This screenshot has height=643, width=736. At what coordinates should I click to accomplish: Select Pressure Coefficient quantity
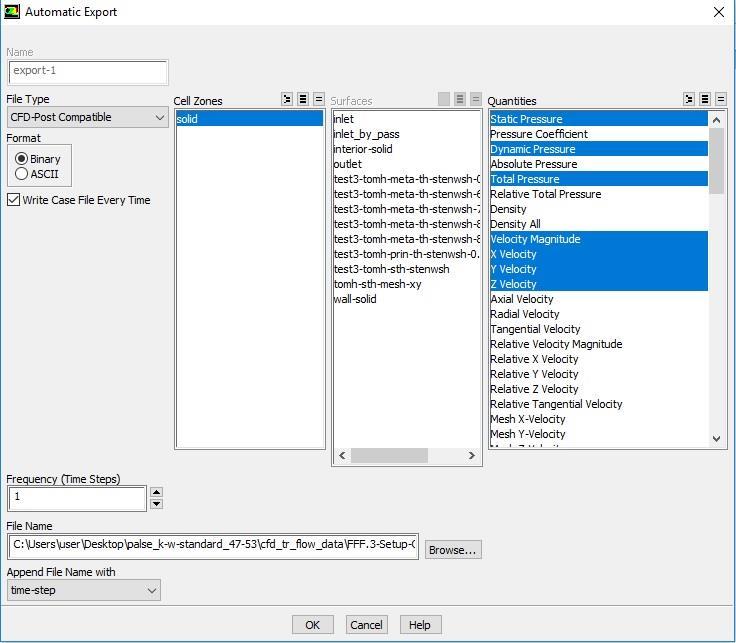click(x=599, y=134)
